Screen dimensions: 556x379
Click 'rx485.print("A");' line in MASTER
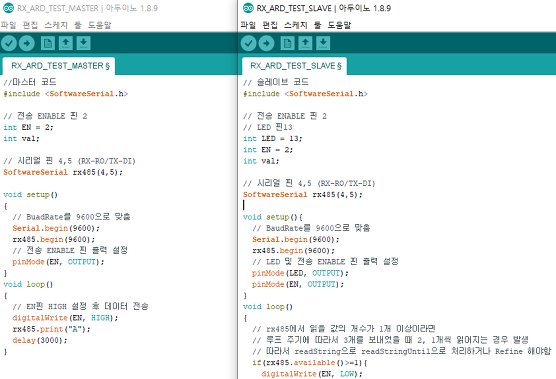[x=52, y=329]
